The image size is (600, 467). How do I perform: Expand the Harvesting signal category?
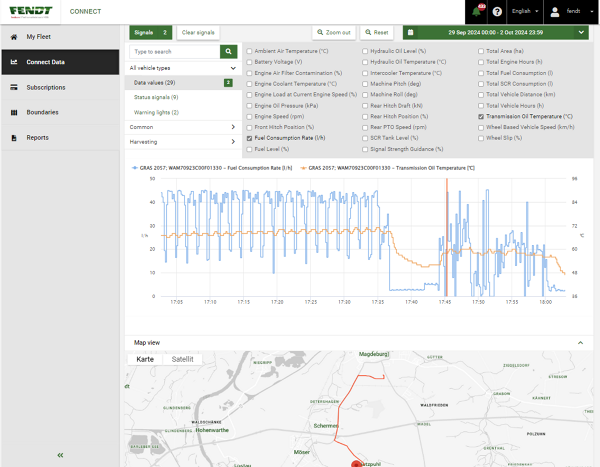(x=181, y=141)
